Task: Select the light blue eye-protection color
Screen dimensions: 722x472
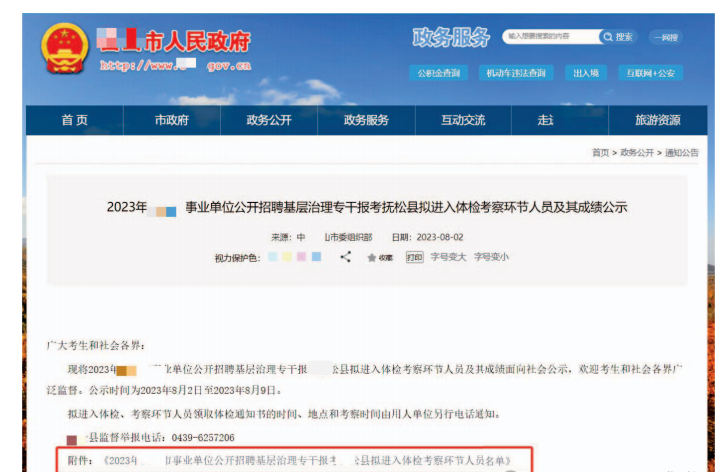Action: (273, 257)
